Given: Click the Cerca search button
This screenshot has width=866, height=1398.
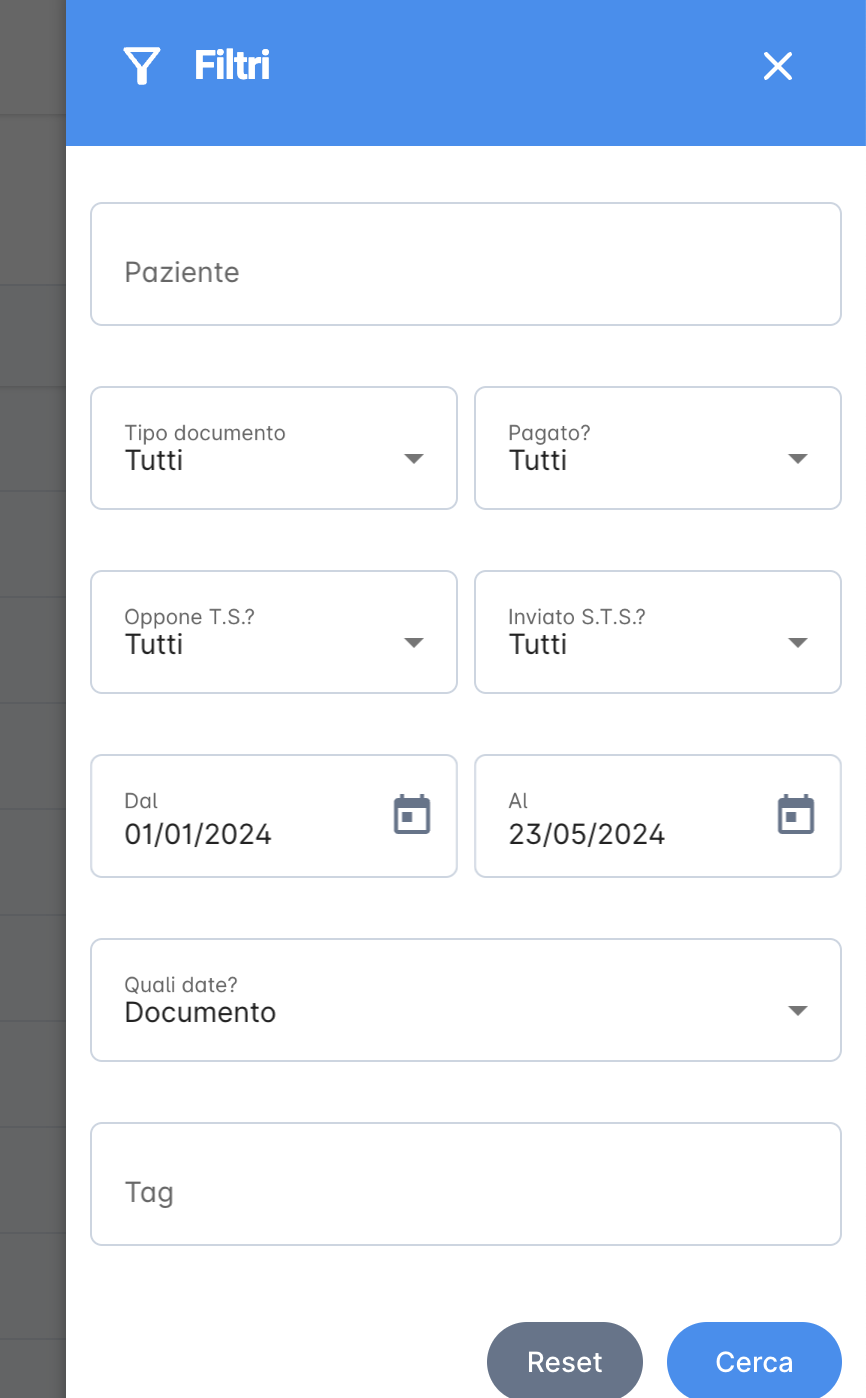Looking at the screenshot, I should click(x=754, y=1360).
